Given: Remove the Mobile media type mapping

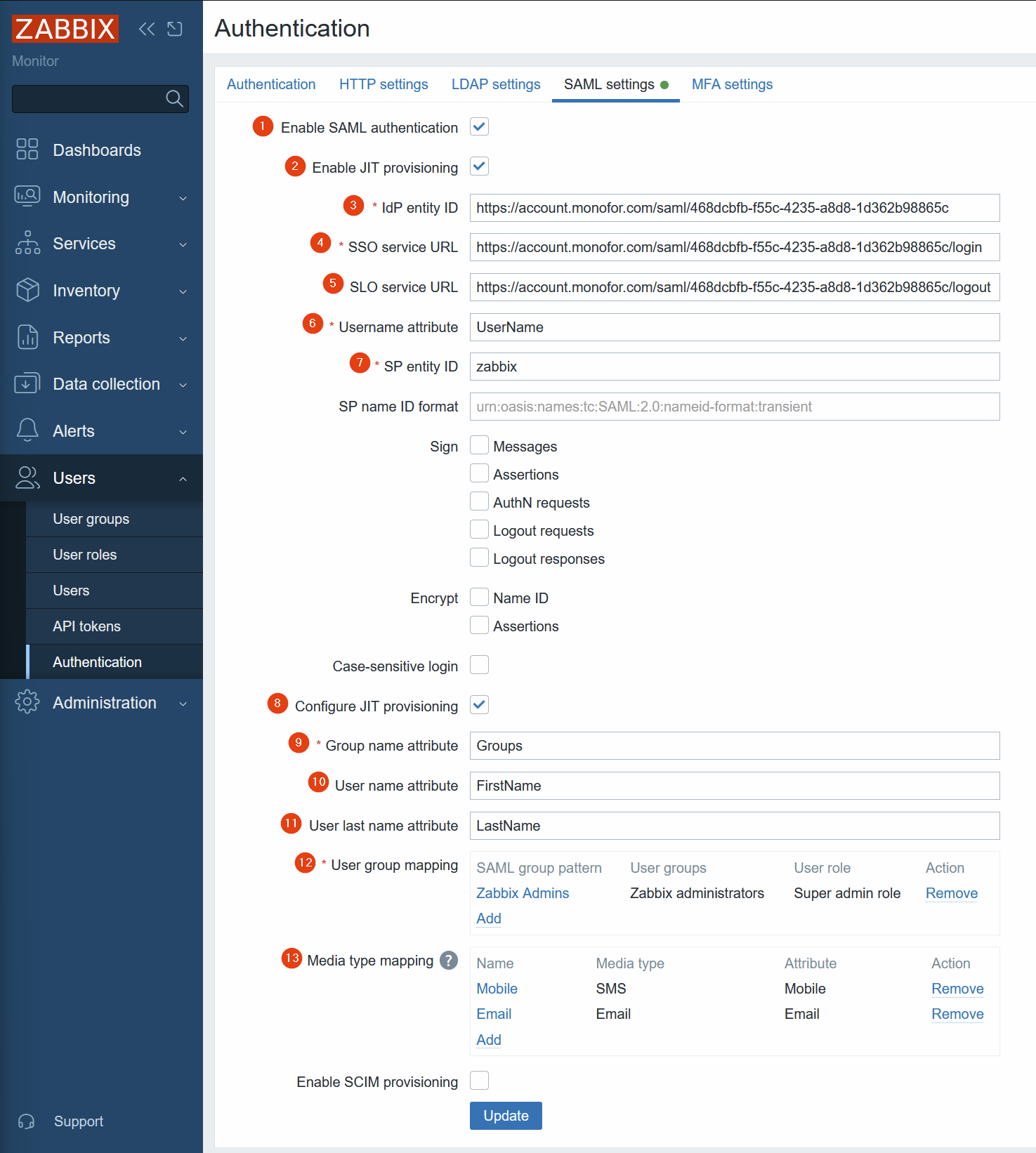Looking at the screenshot, I should 957,989.
